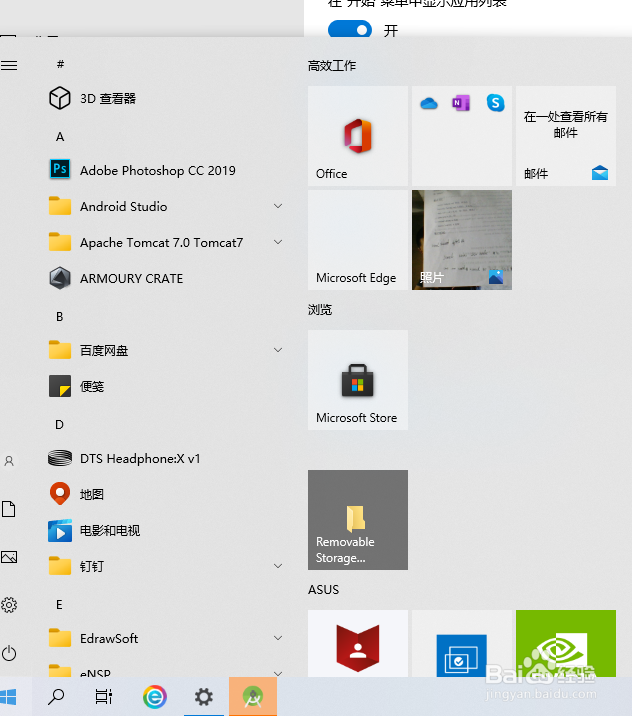Screen dimensions: 632x716
Task: Open the 3D 查看器 app icon
Action: tap(60, 98)
